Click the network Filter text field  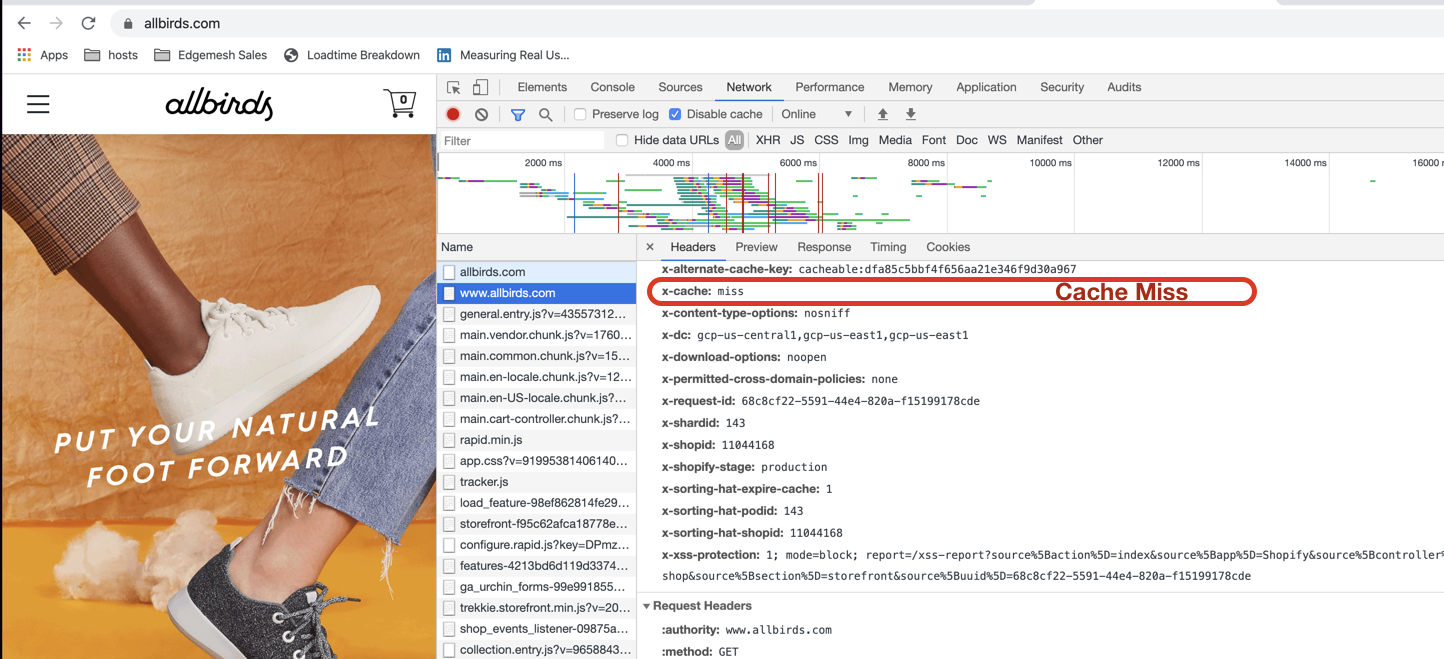(522, 141)
